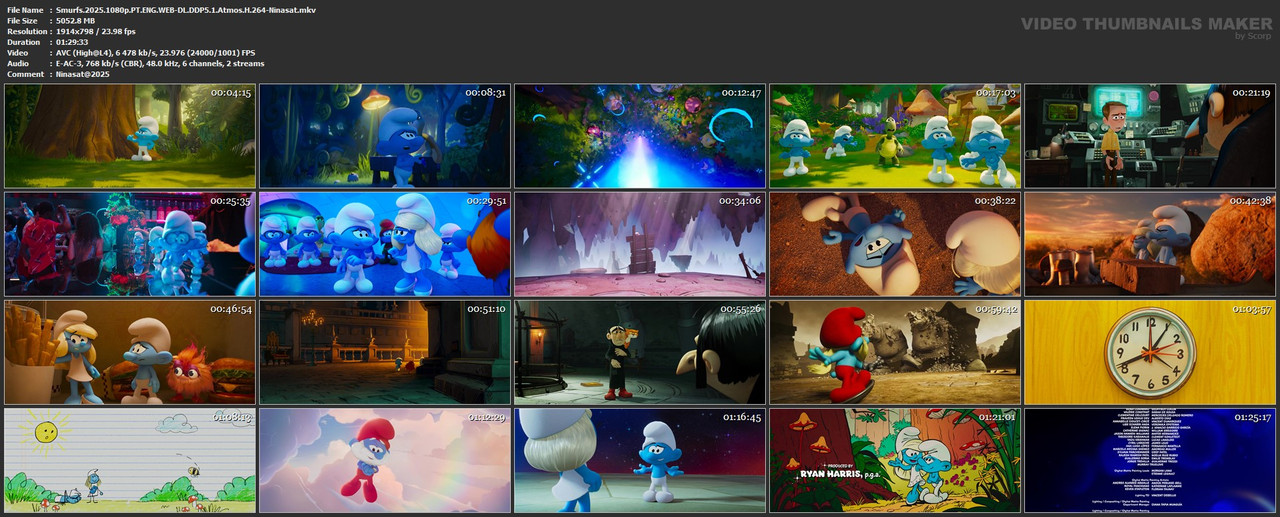The width and height of the screenshot is (1280, 517).
Task: Click the Smurfs .mkv file name text
Action: pyautogui.click(x=185, y=9)
